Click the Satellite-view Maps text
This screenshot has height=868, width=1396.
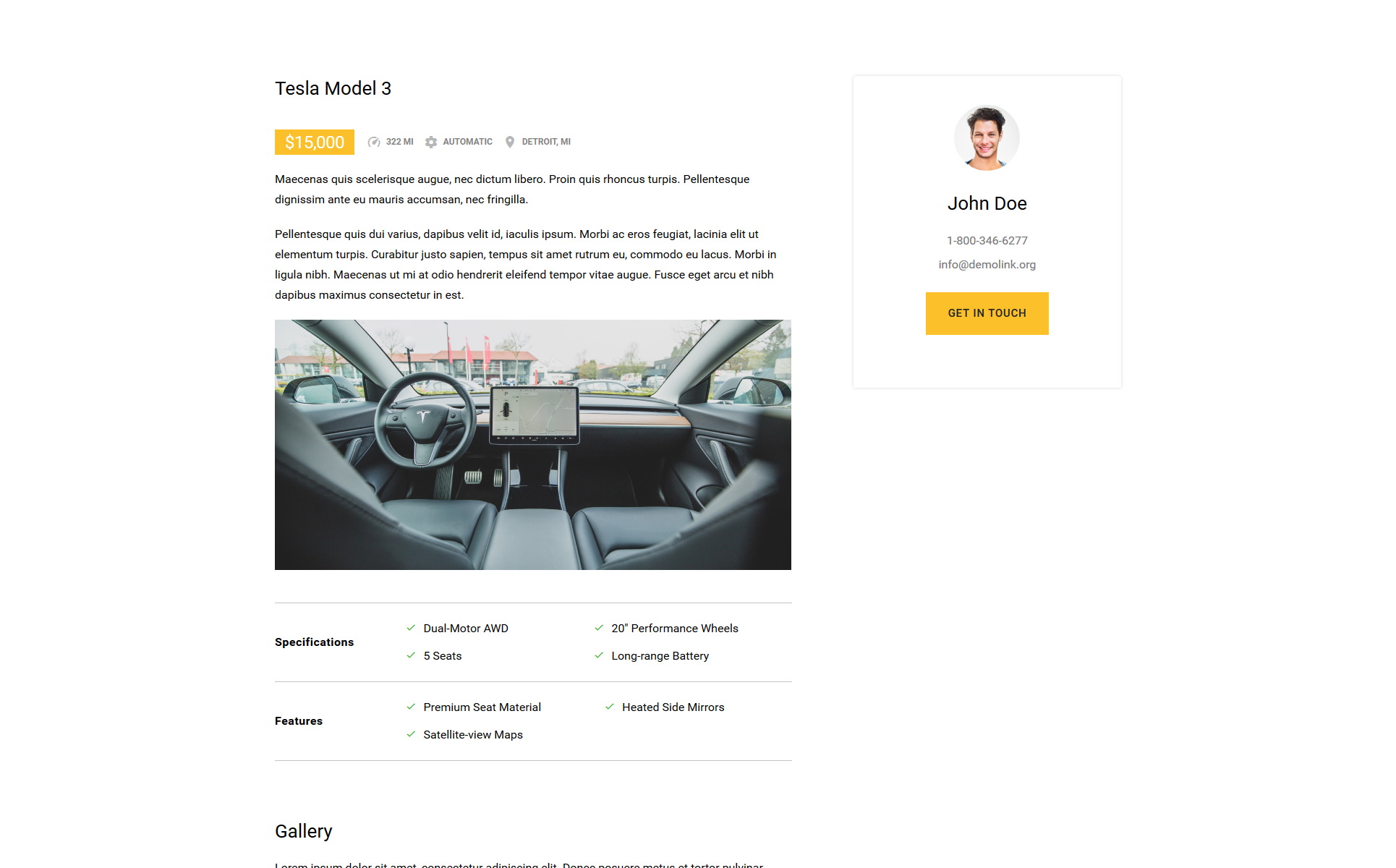473,735
